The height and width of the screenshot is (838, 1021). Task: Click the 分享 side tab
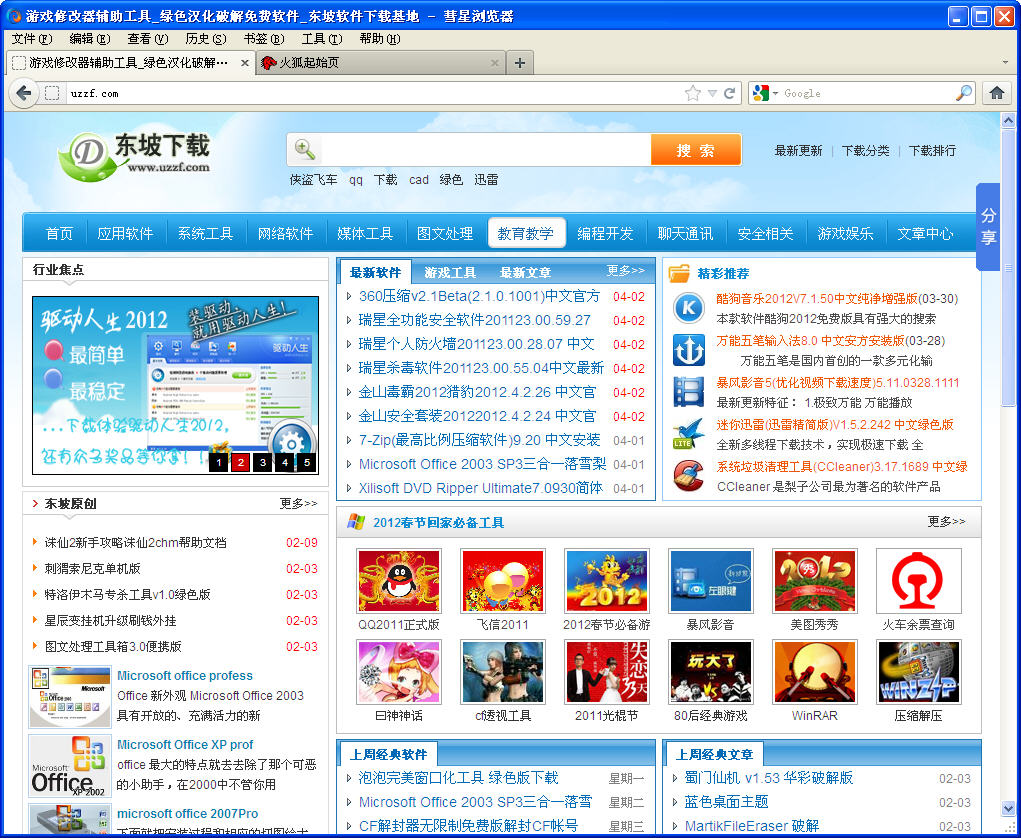(x=988, y=226)
